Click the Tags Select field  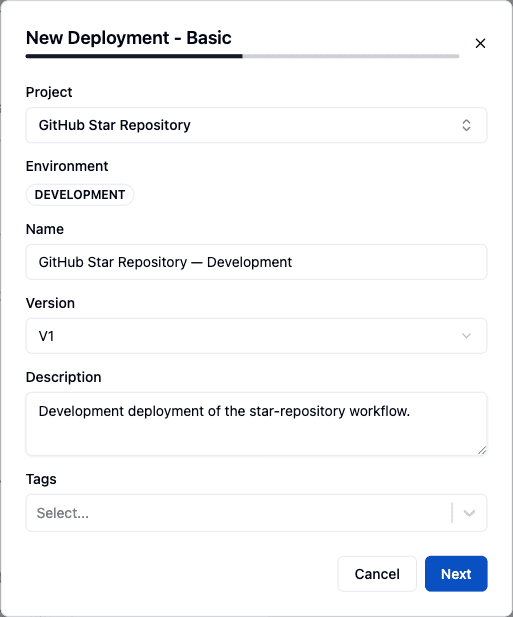(x=256, y=513)
